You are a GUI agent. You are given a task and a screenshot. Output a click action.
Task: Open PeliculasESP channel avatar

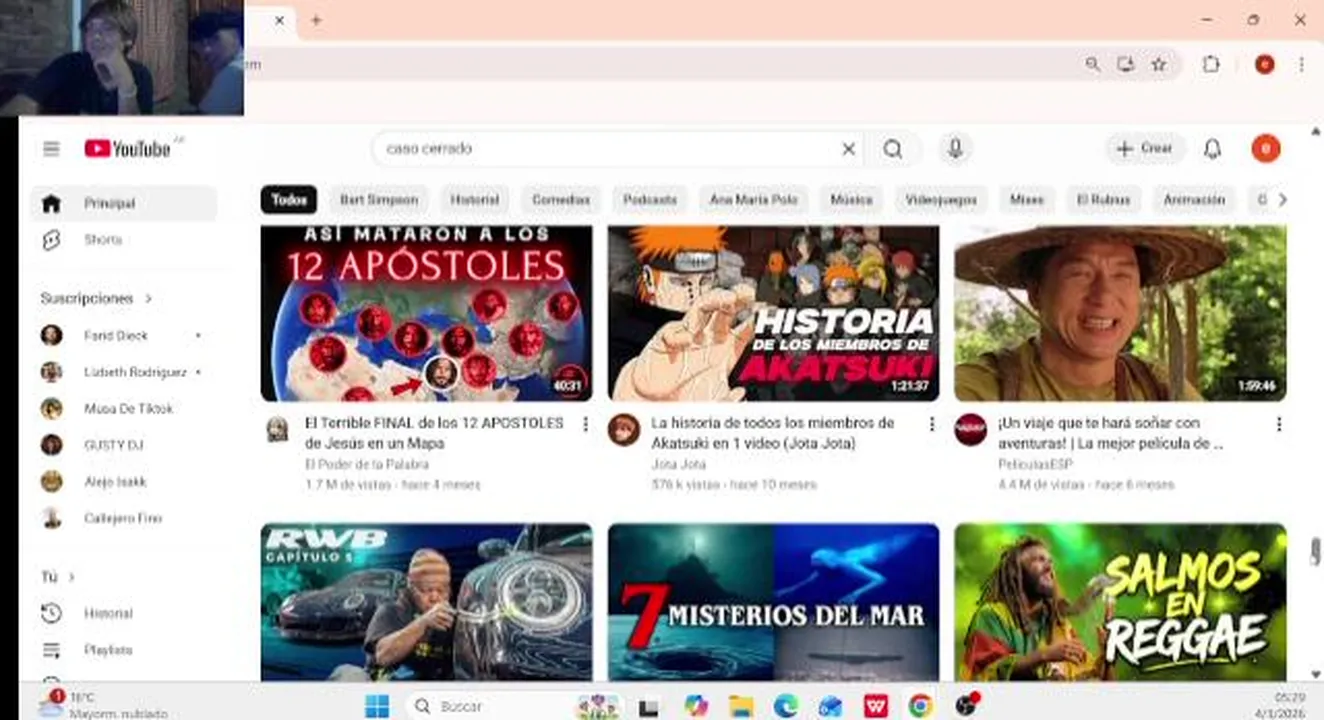(x=970, y=430)
